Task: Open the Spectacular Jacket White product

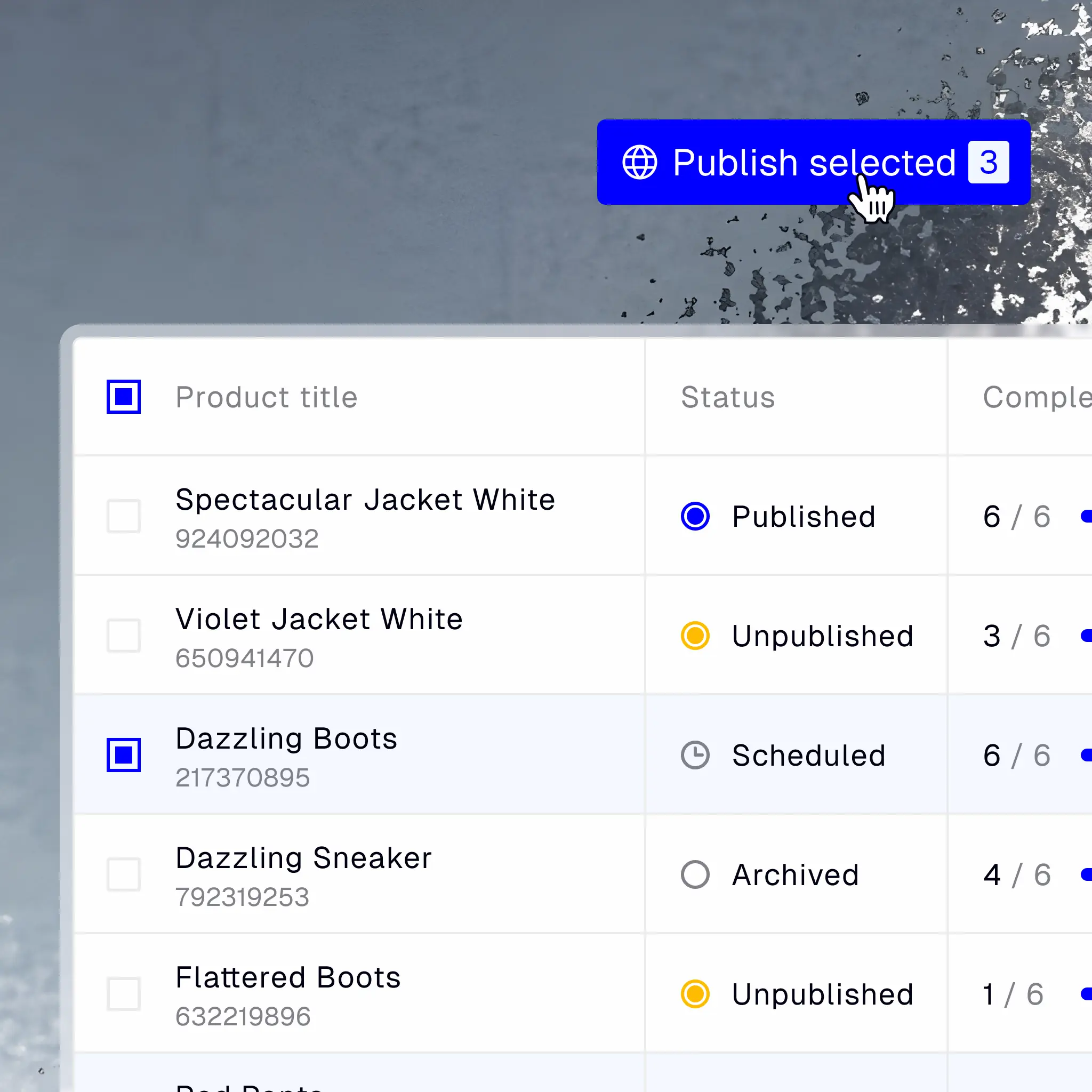Action: [365, 500]
